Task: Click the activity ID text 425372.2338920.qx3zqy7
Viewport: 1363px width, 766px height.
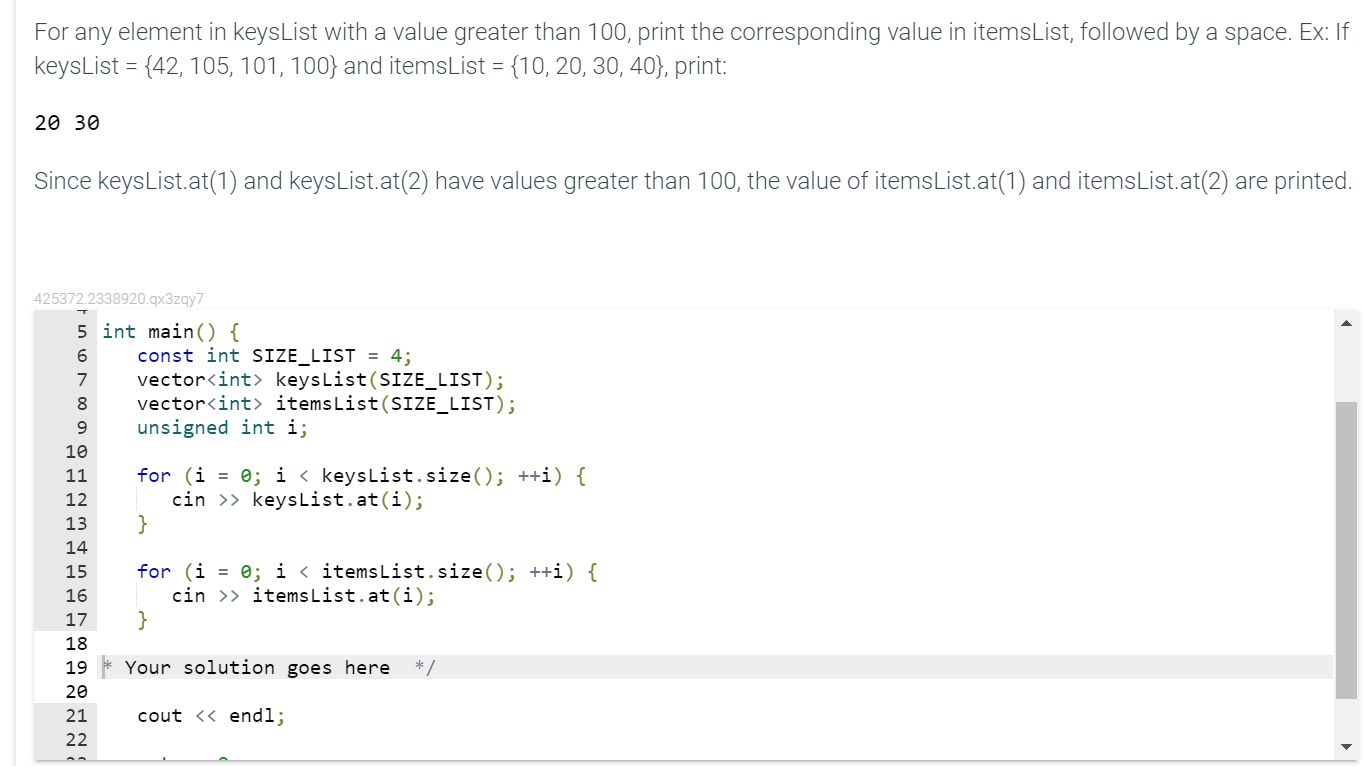Action: (119, 298)
